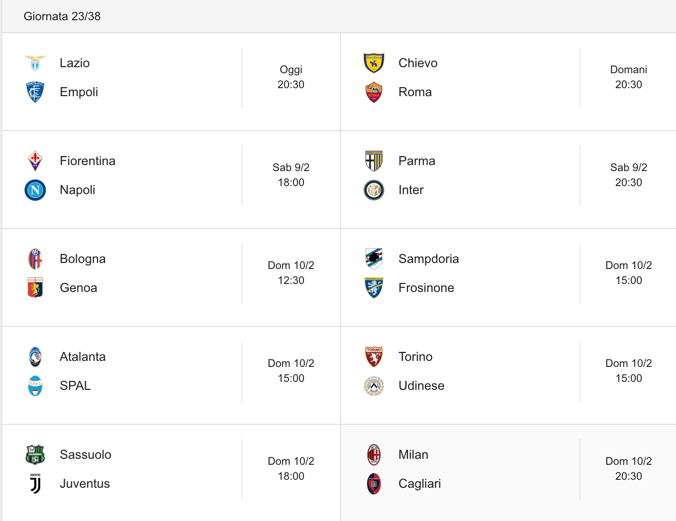Click the Empoli team crest

pos(35,92)
